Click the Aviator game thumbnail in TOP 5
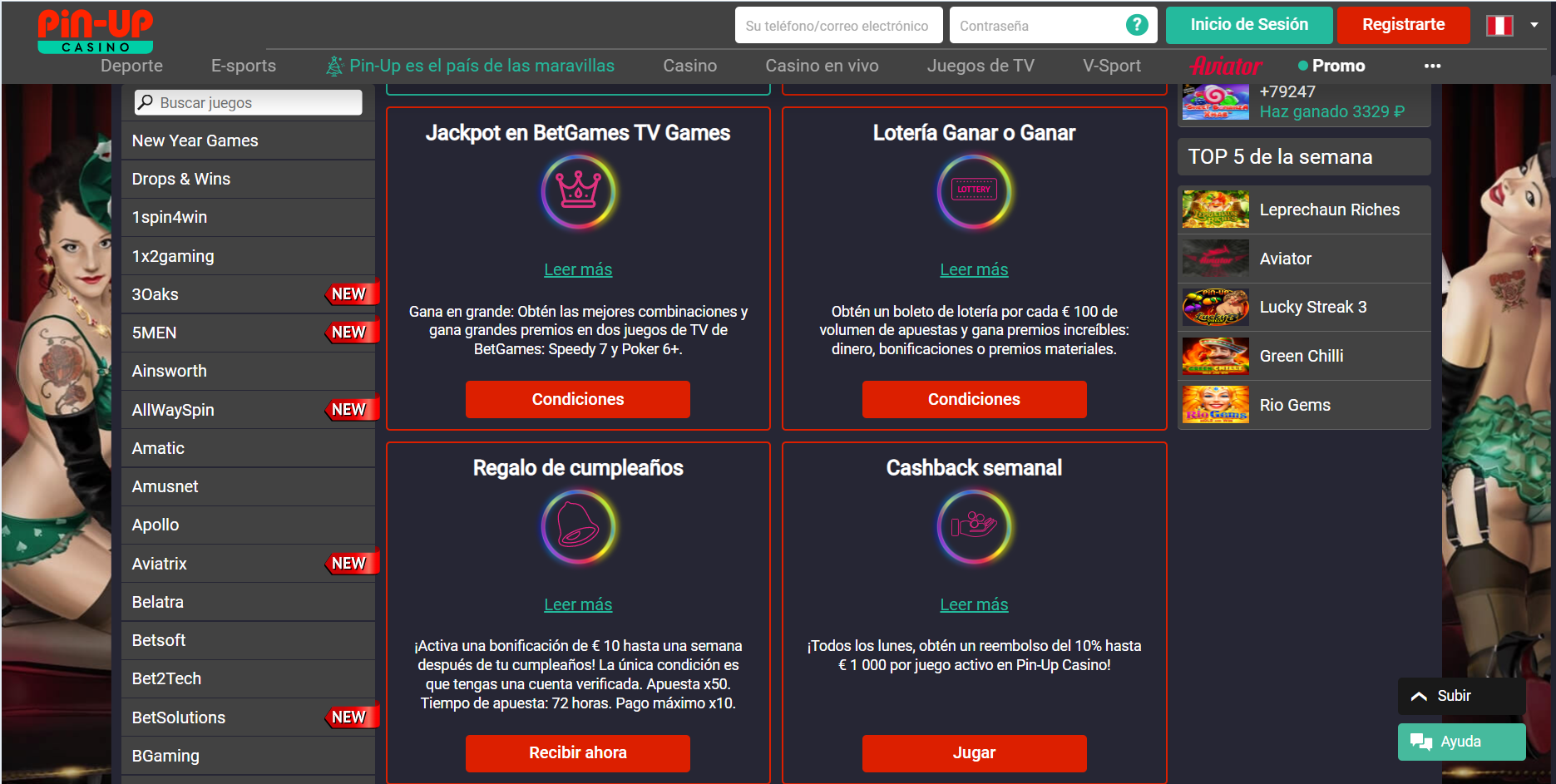Screen dimensions: 1556x784 click(1215, 259)
